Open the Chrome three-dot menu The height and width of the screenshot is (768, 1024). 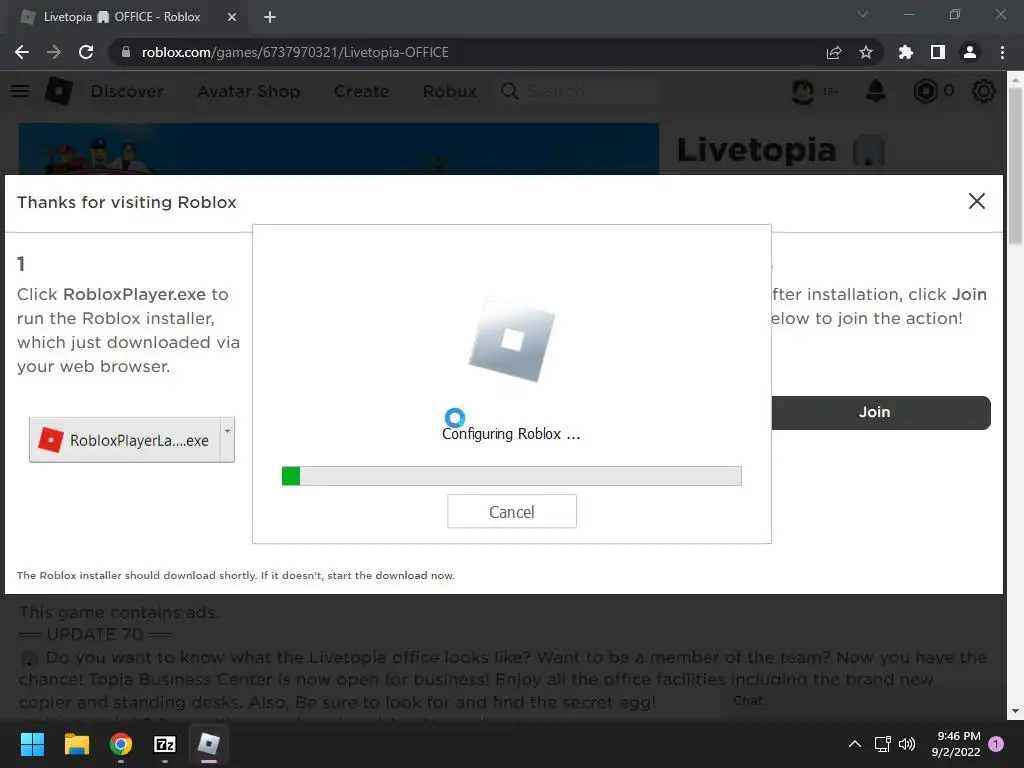coord(1002,52)
